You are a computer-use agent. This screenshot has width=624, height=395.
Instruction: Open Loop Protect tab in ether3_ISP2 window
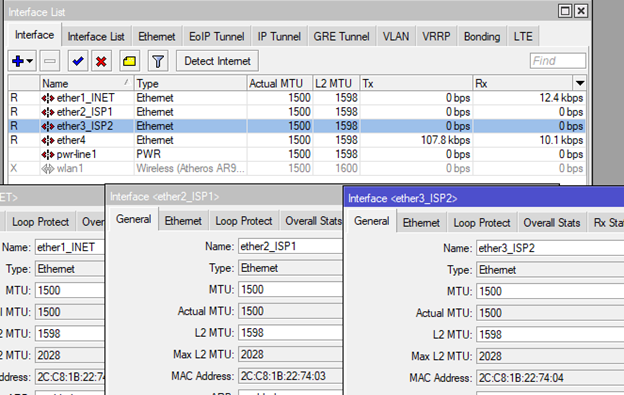coord(482,223)
